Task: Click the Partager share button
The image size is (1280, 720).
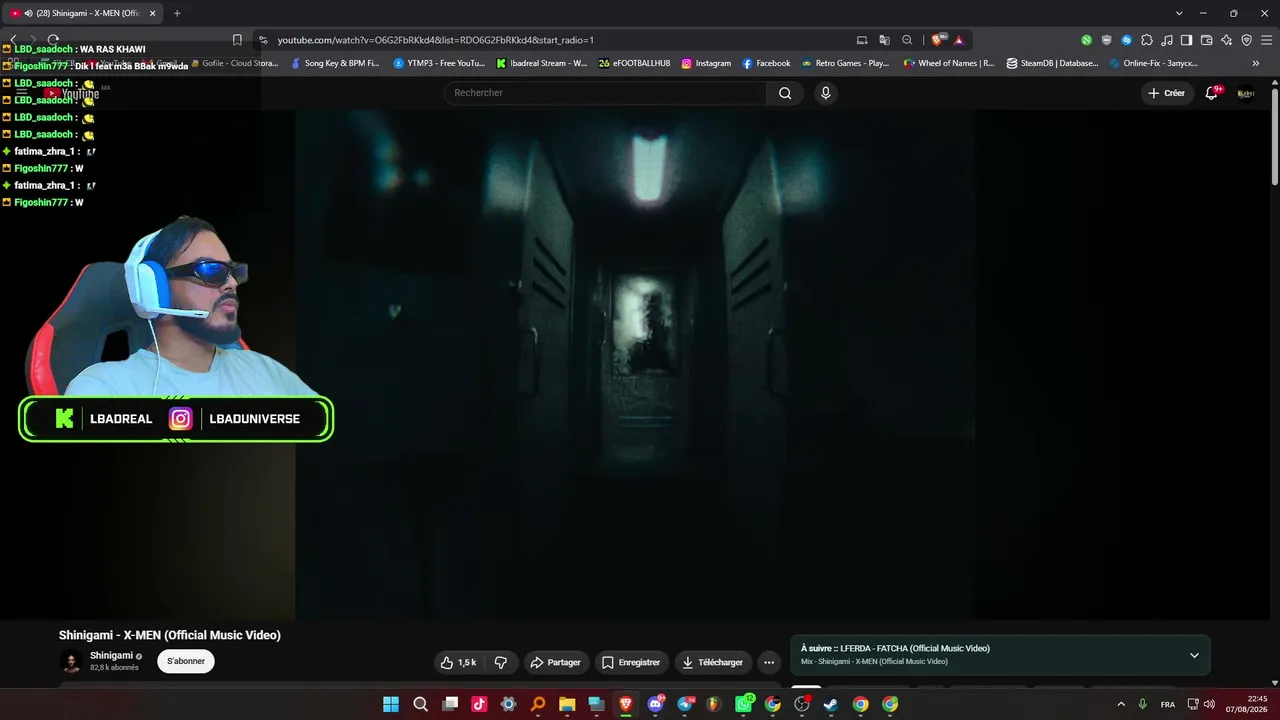Action: [x=555, y=662]
